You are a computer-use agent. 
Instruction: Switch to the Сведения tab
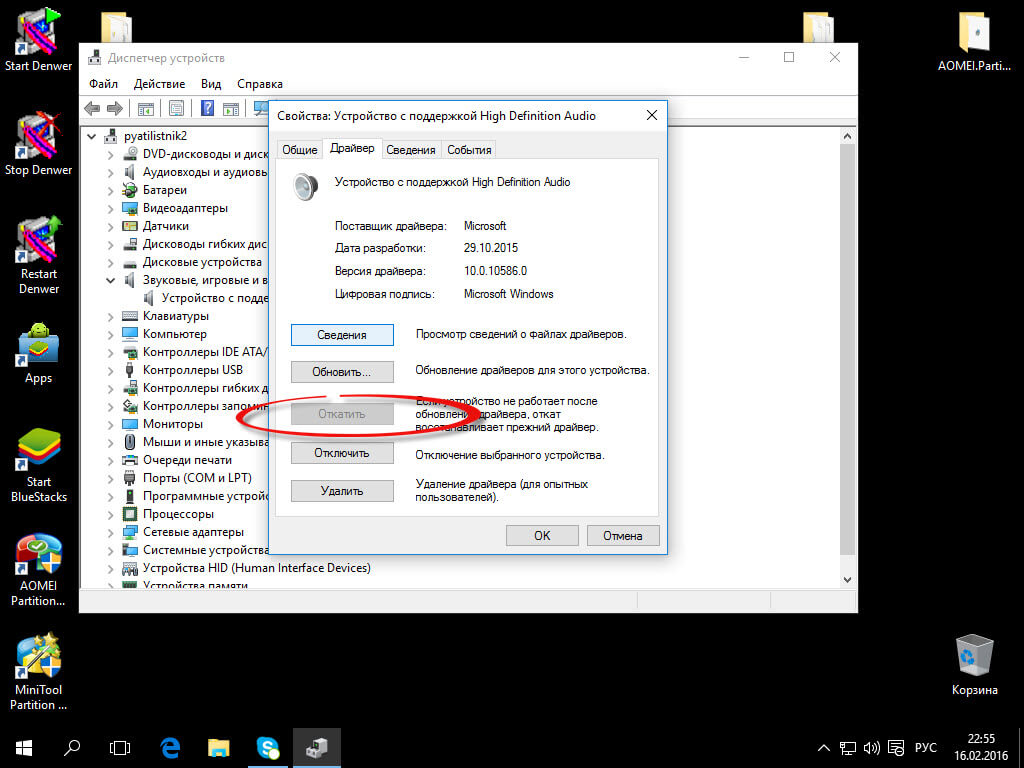(410, 150)
